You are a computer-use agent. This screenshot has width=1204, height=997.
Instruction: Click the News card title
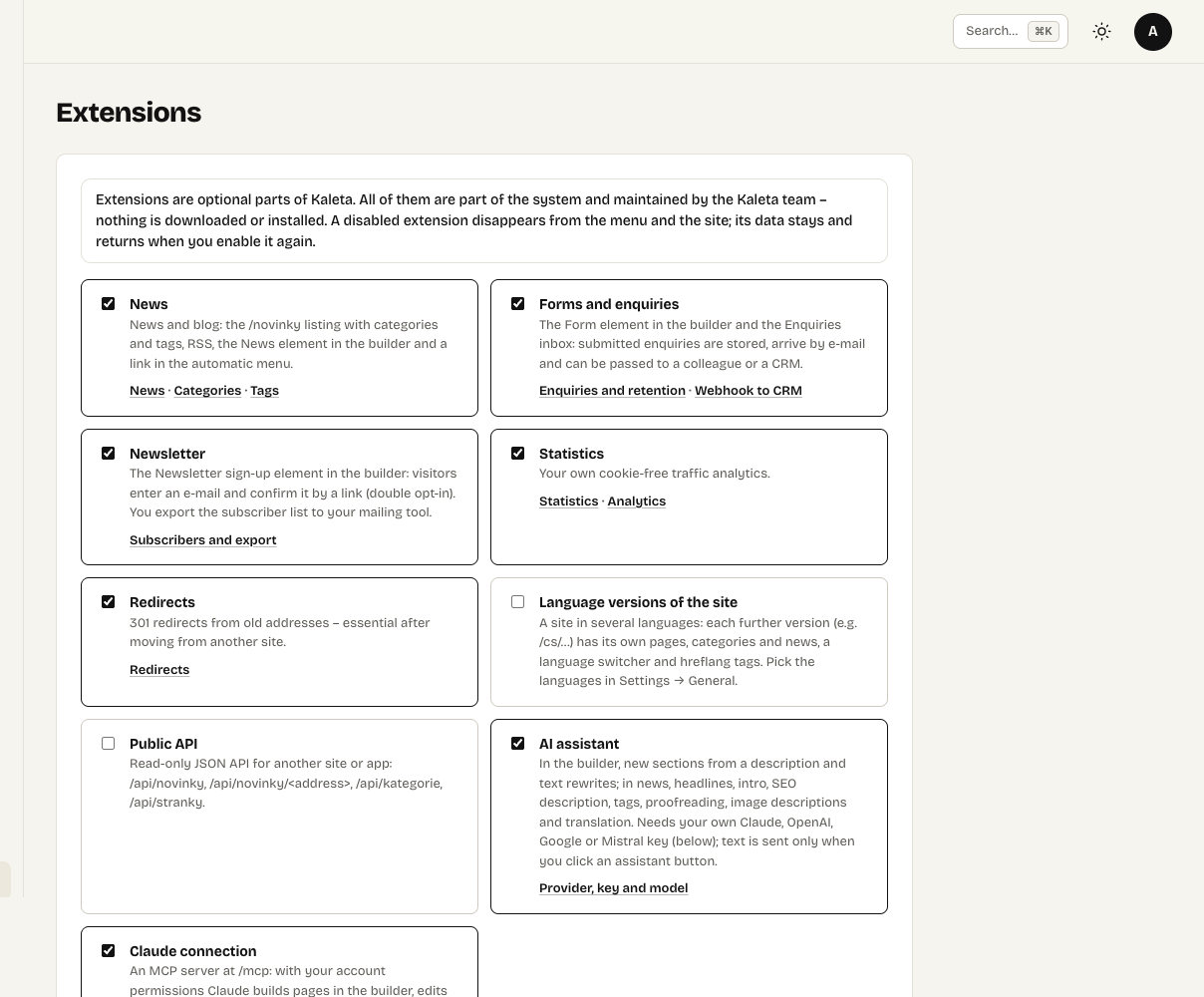149,304
